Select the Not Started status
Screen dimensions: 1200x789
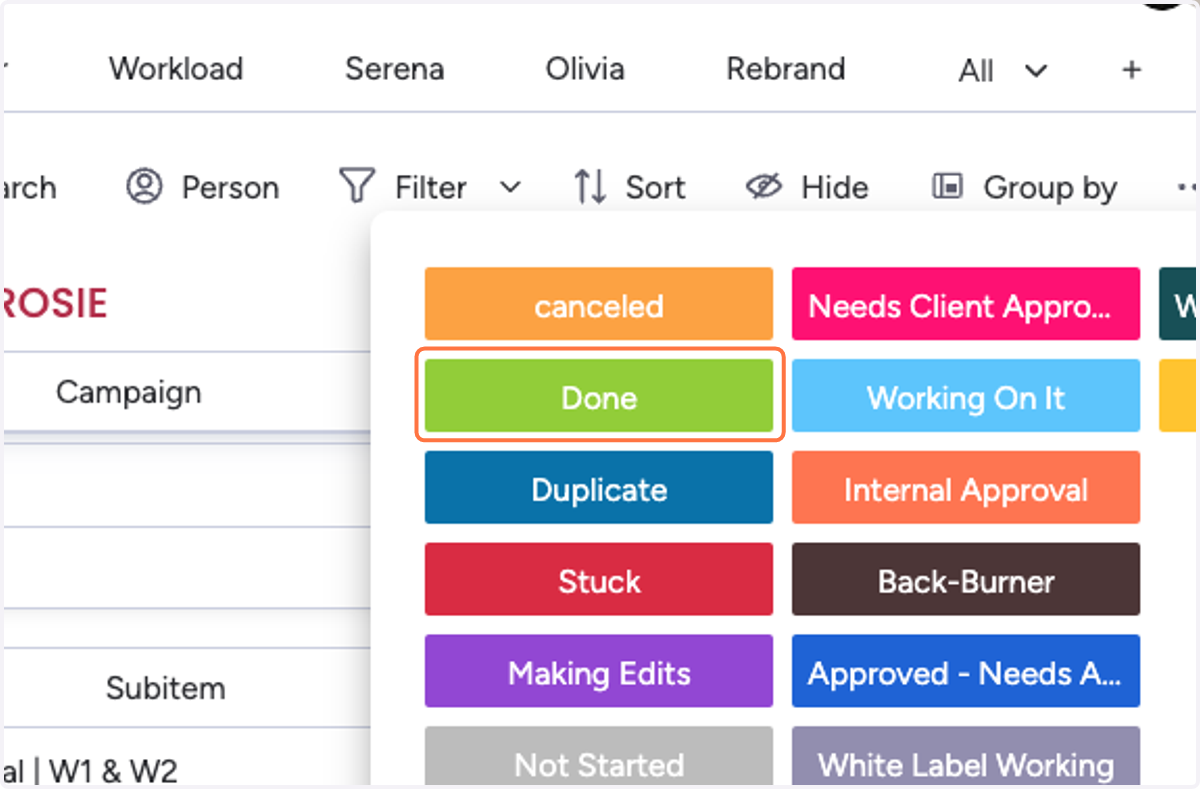[599, 758]
